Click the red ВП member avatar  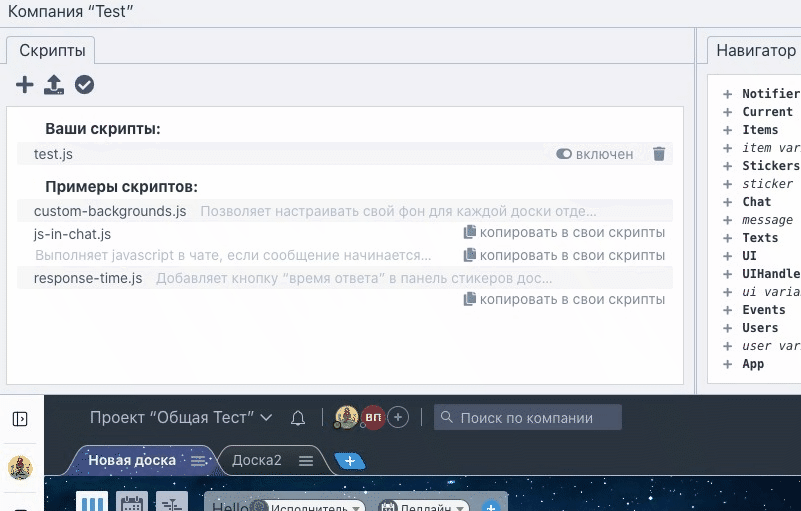tap(373, 417)
